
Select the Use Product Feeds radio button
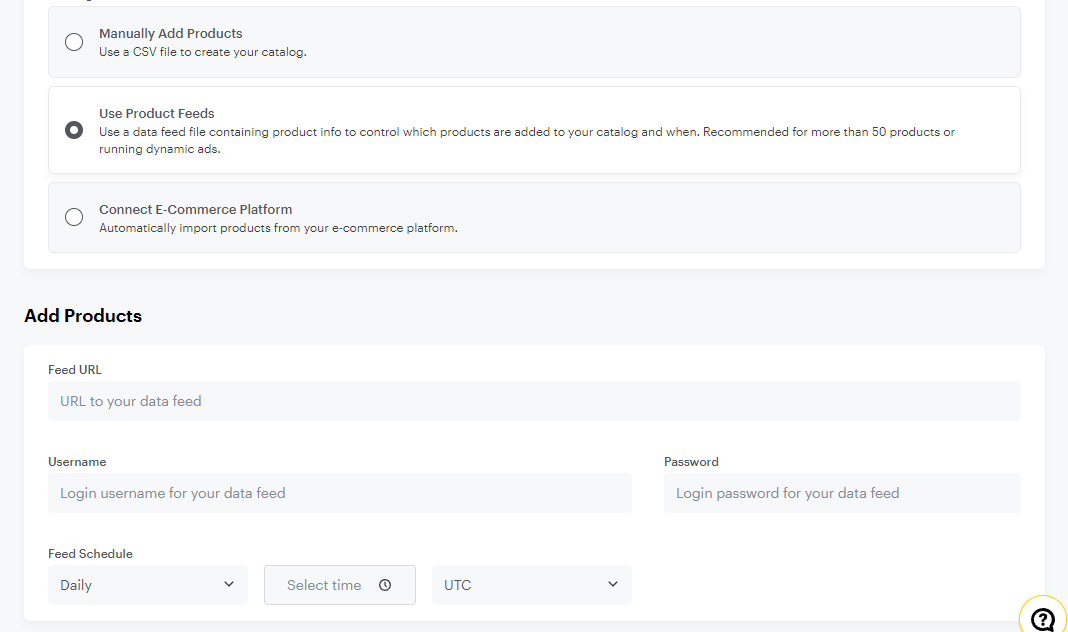click(74, 130)
